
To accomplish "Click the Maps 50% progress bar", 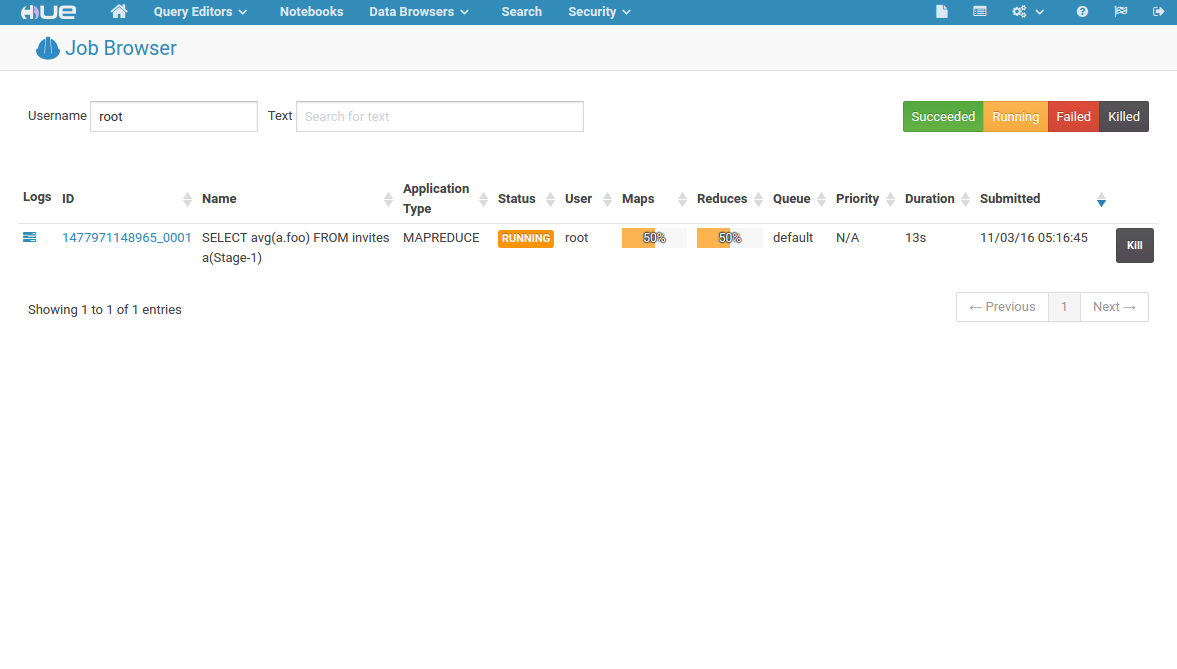I will click(x=654, y=238).
